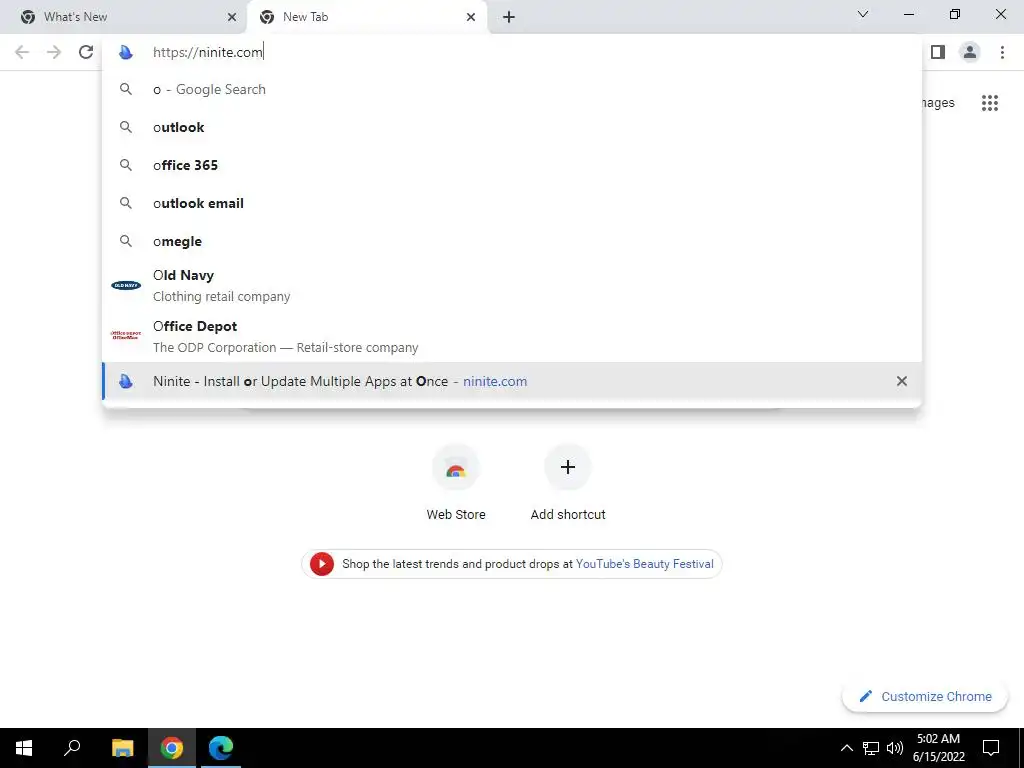Open the YouTube's Beauty Festival link

tap(645, 564)
